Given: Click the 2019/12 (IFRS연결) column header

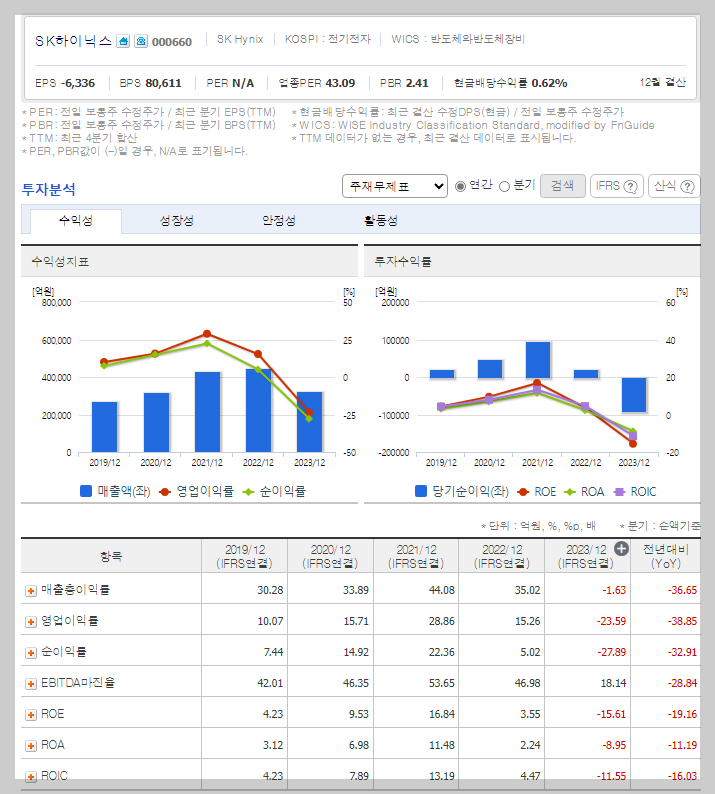Looking at the screenshot, I should 245,557.
